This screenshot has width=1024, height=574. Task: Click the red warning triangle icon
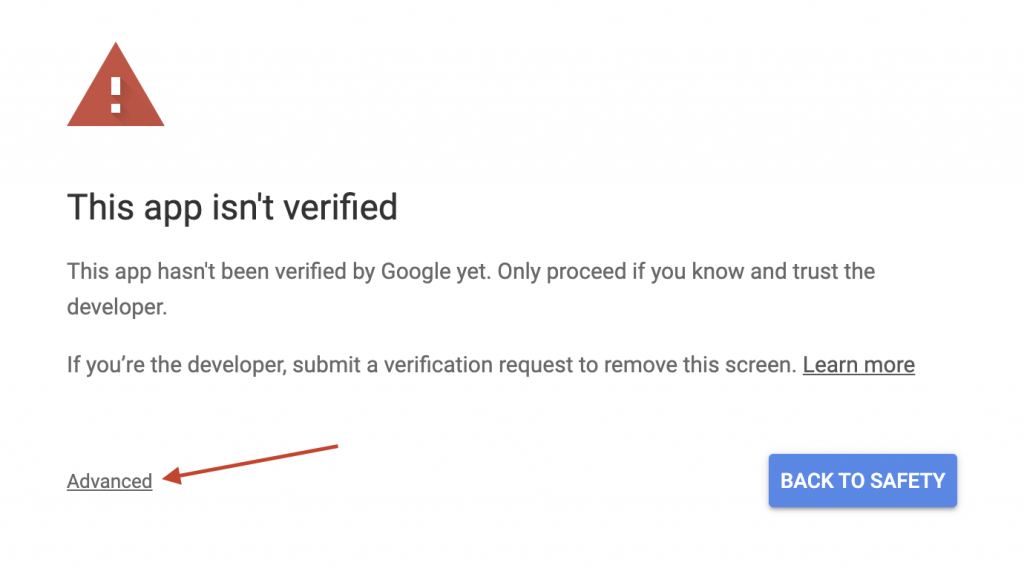(x=116, y=86)
